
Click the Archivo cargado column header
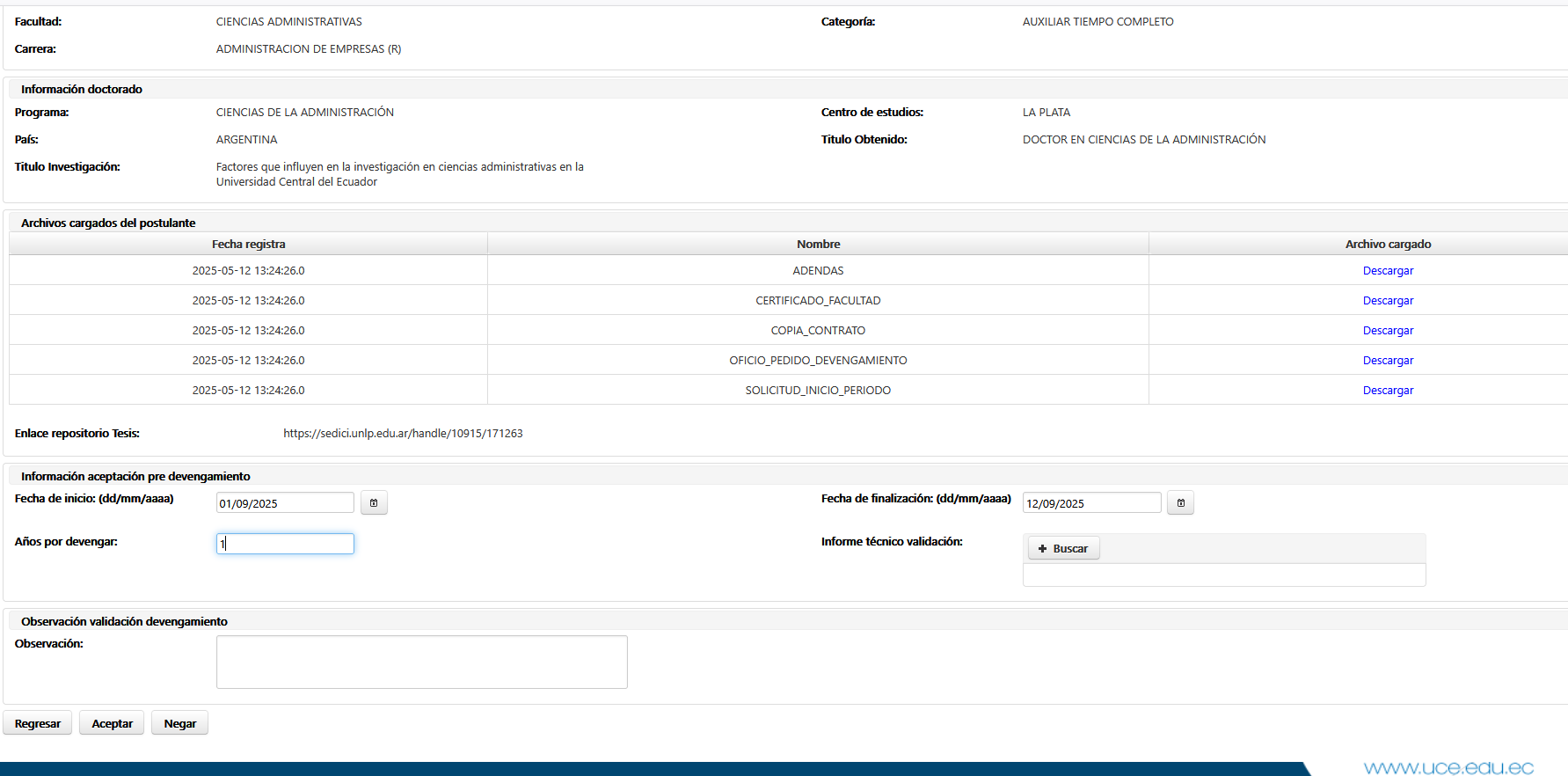(1388, 245)
